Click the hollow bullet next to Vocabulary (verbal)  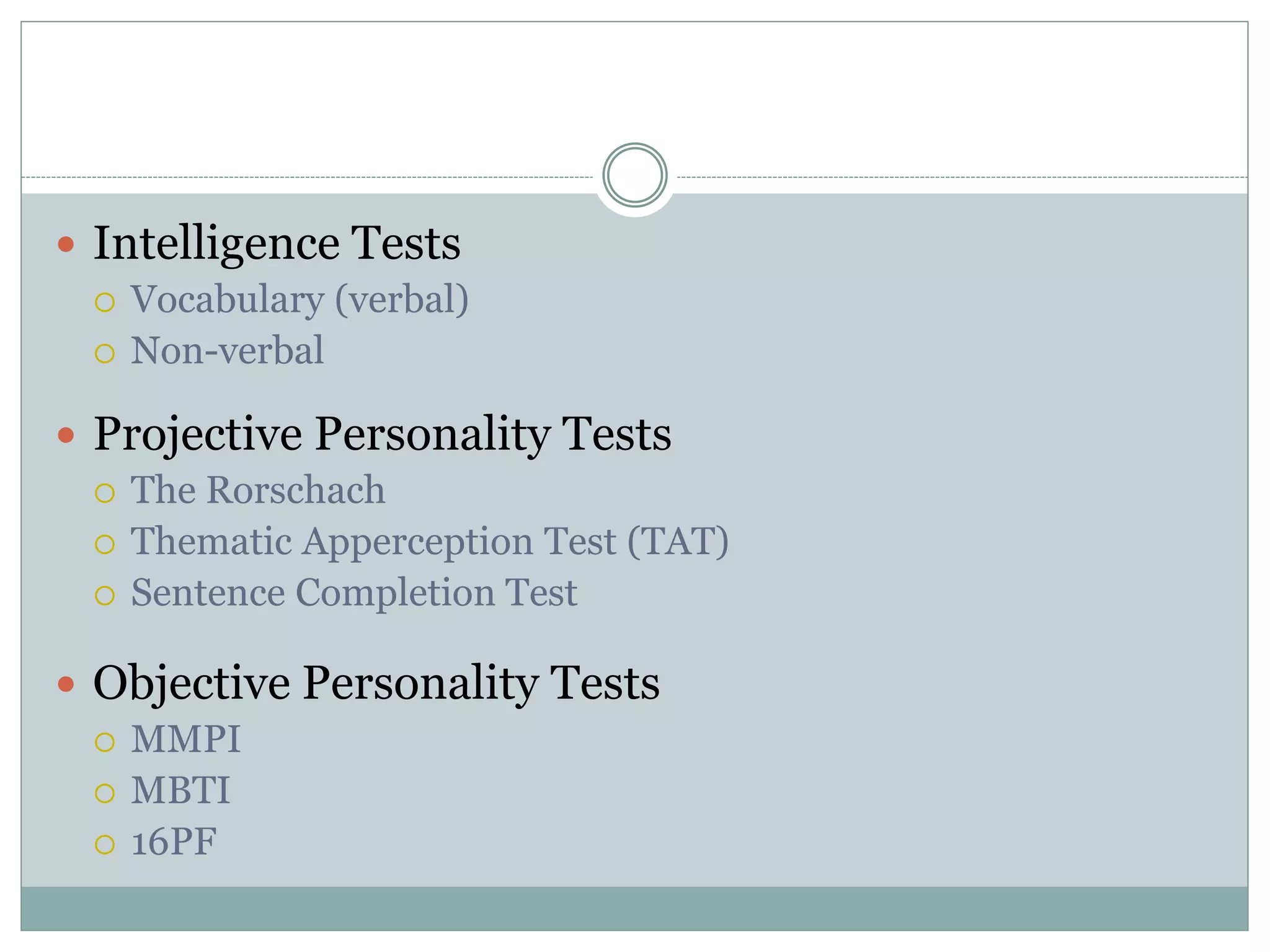[x=105, y=302]
